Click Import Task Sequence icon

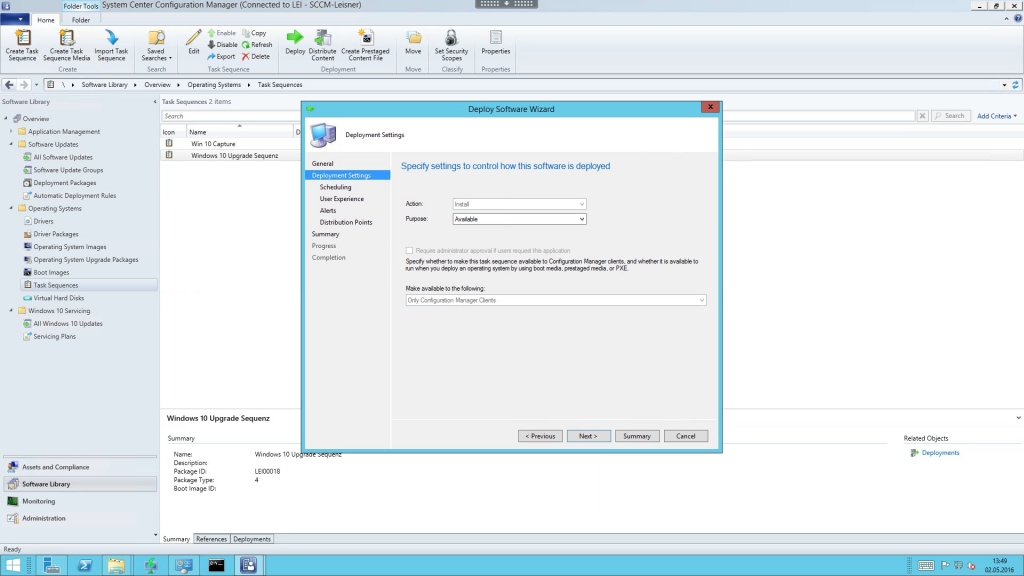tap(111, 45)
